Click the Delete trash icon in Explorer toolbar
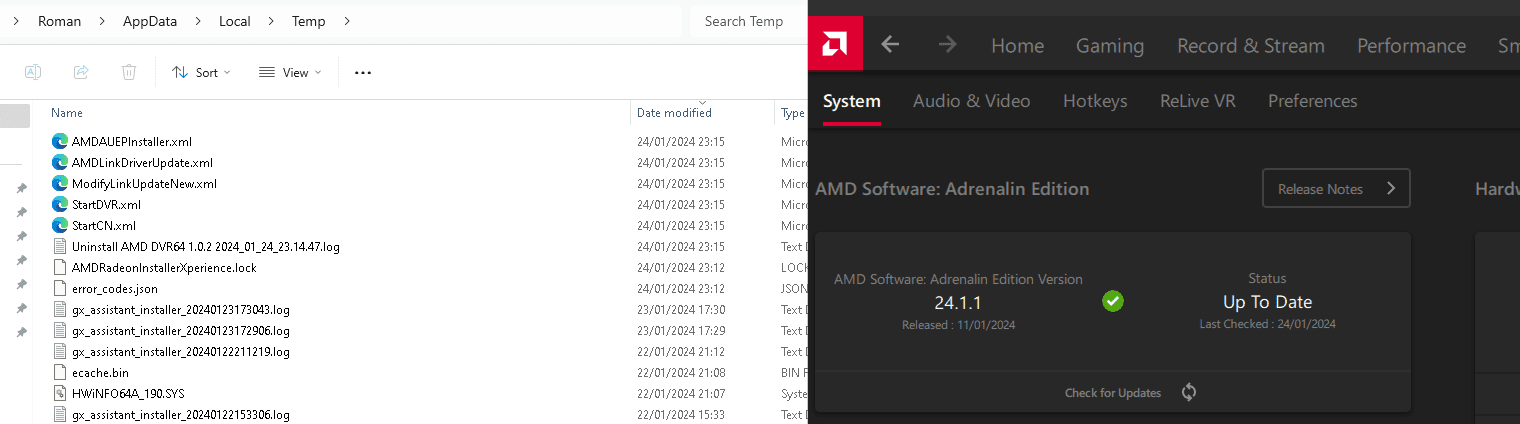 tap(129, 72)
